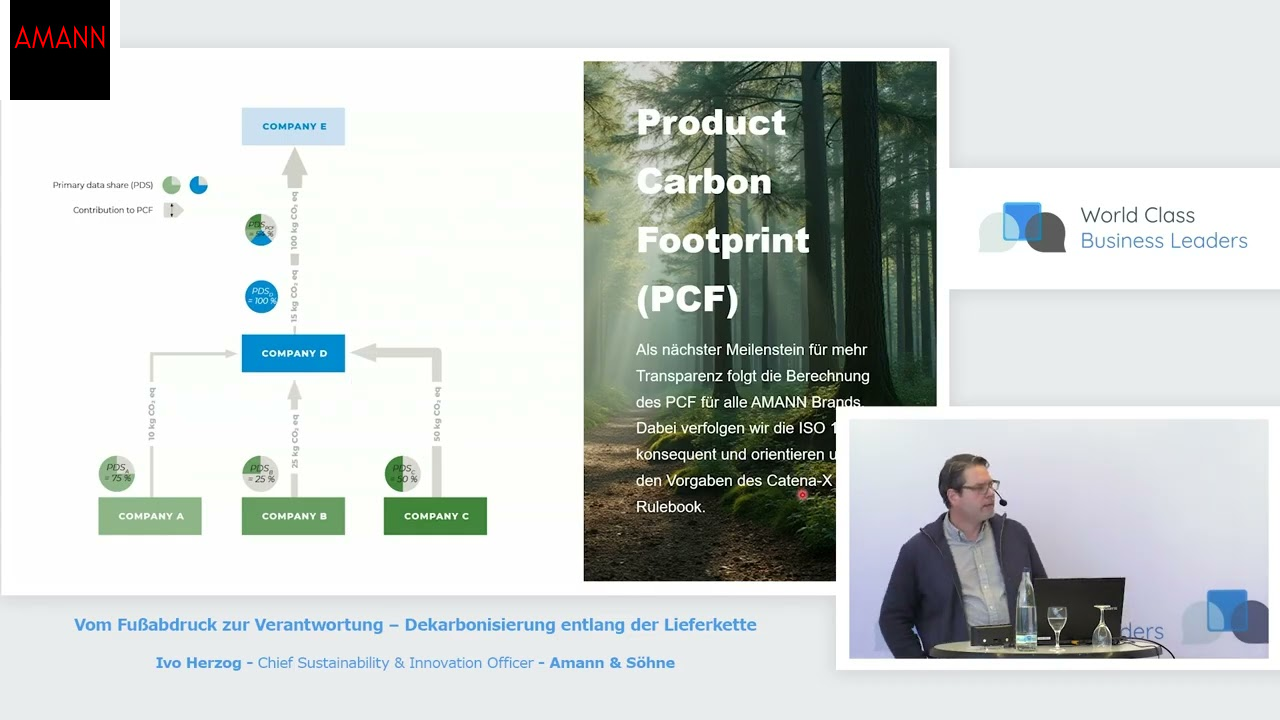The height and width of the screenshot is (720, 1280).
Task: Click the AMANN logo in the corner
Action: pyautogui.click(x=60, y=40)
